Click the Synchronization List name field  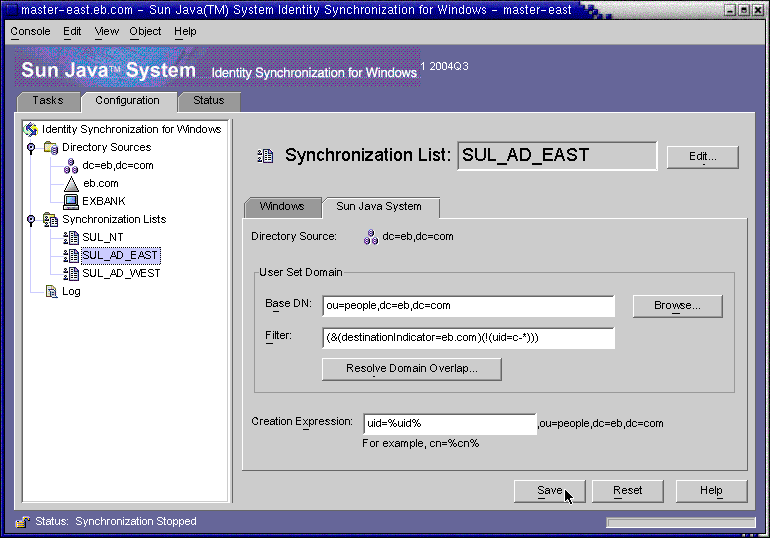(x=557, y=156)
